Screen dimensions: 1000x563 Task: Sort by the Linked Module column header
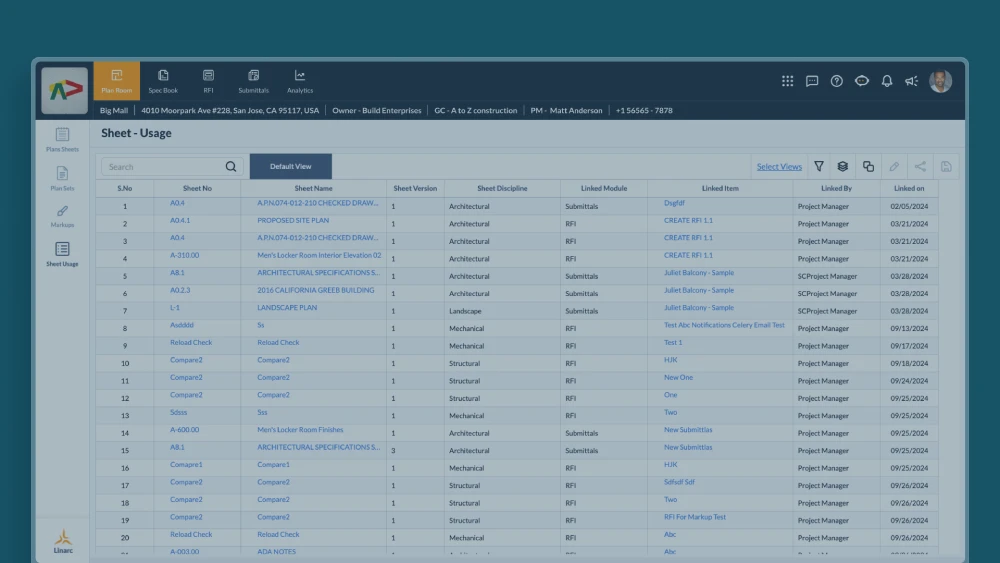604,188
